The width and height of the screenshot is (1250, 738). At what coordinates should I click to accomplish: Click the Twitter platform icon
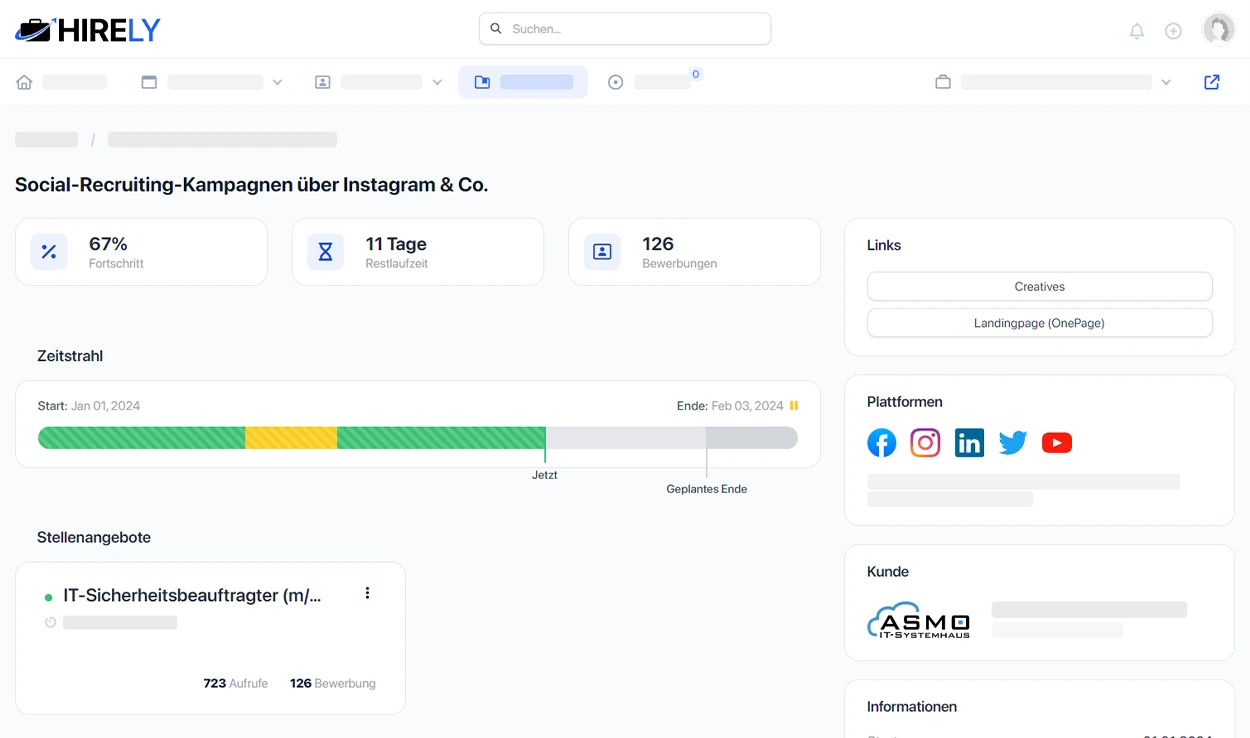[1013, 443]
